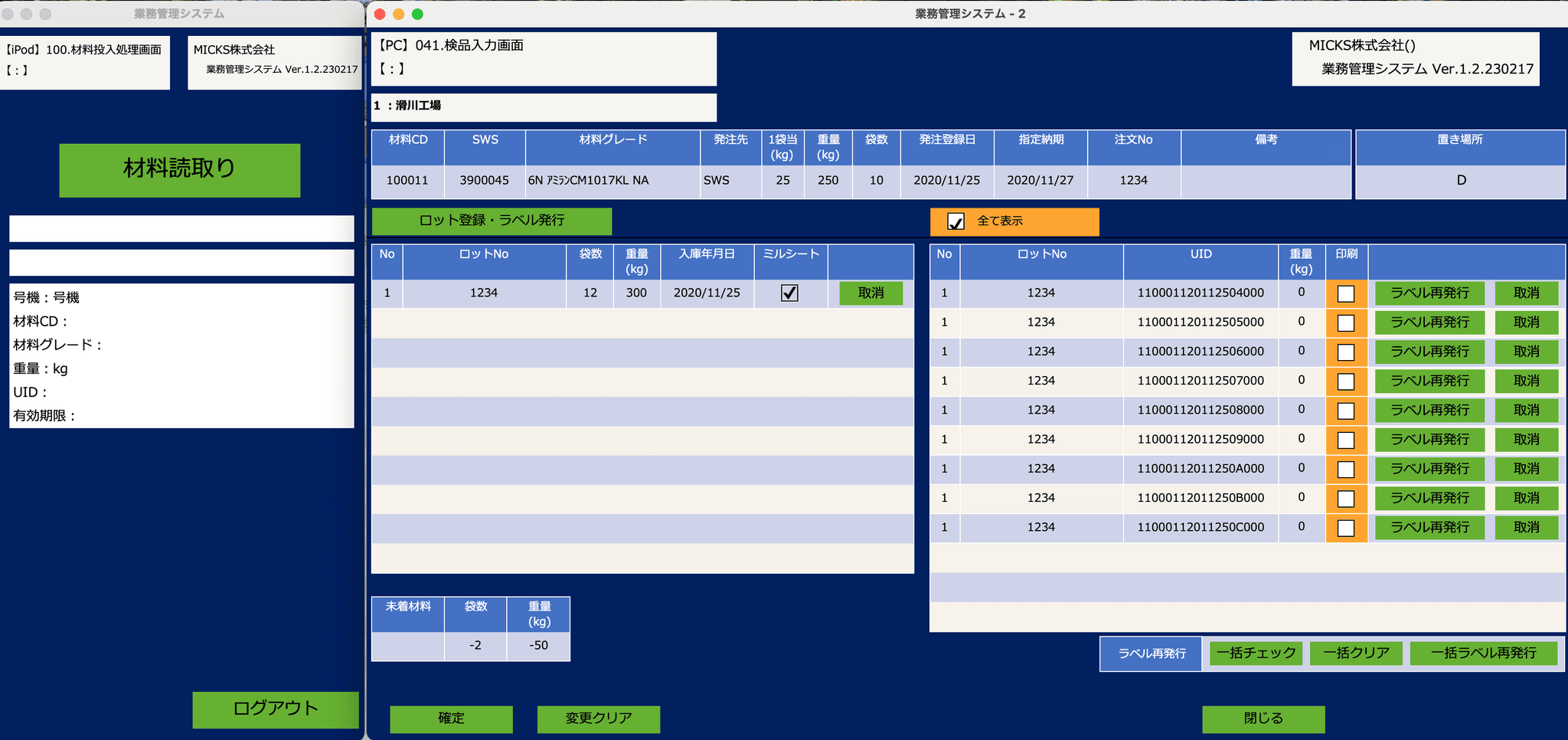Screen dimensions: 1568x740
Task: Tick 印刷 checkbox for UID 110001120112508000
Action: (1345, 411)
